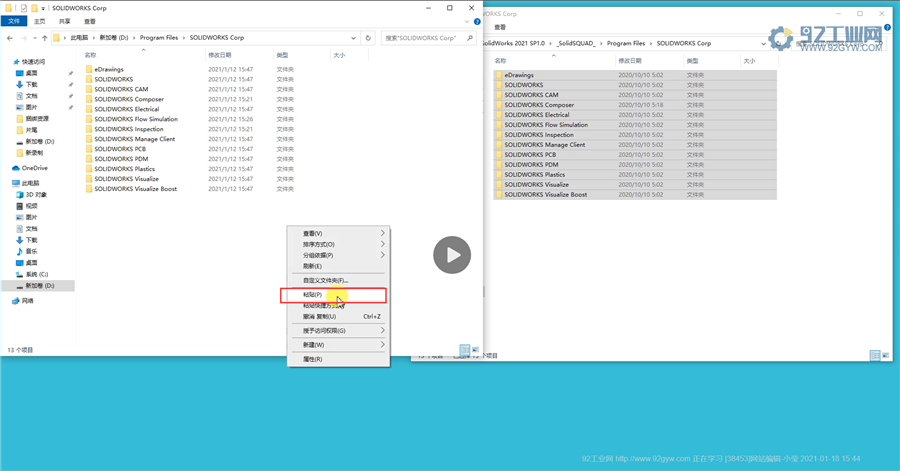Select eDrawings folder in left window

(108, 69)
